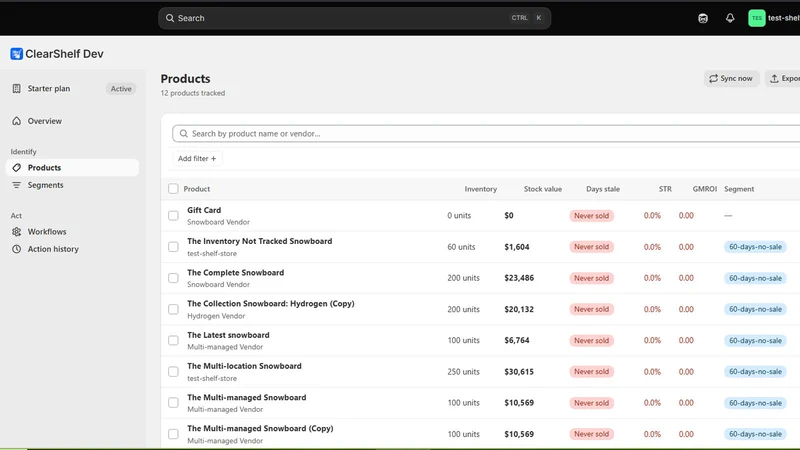This screenshot has width=800, height=450.
Task: Check the Gift Card row checkbox
Action: (173, 216)
